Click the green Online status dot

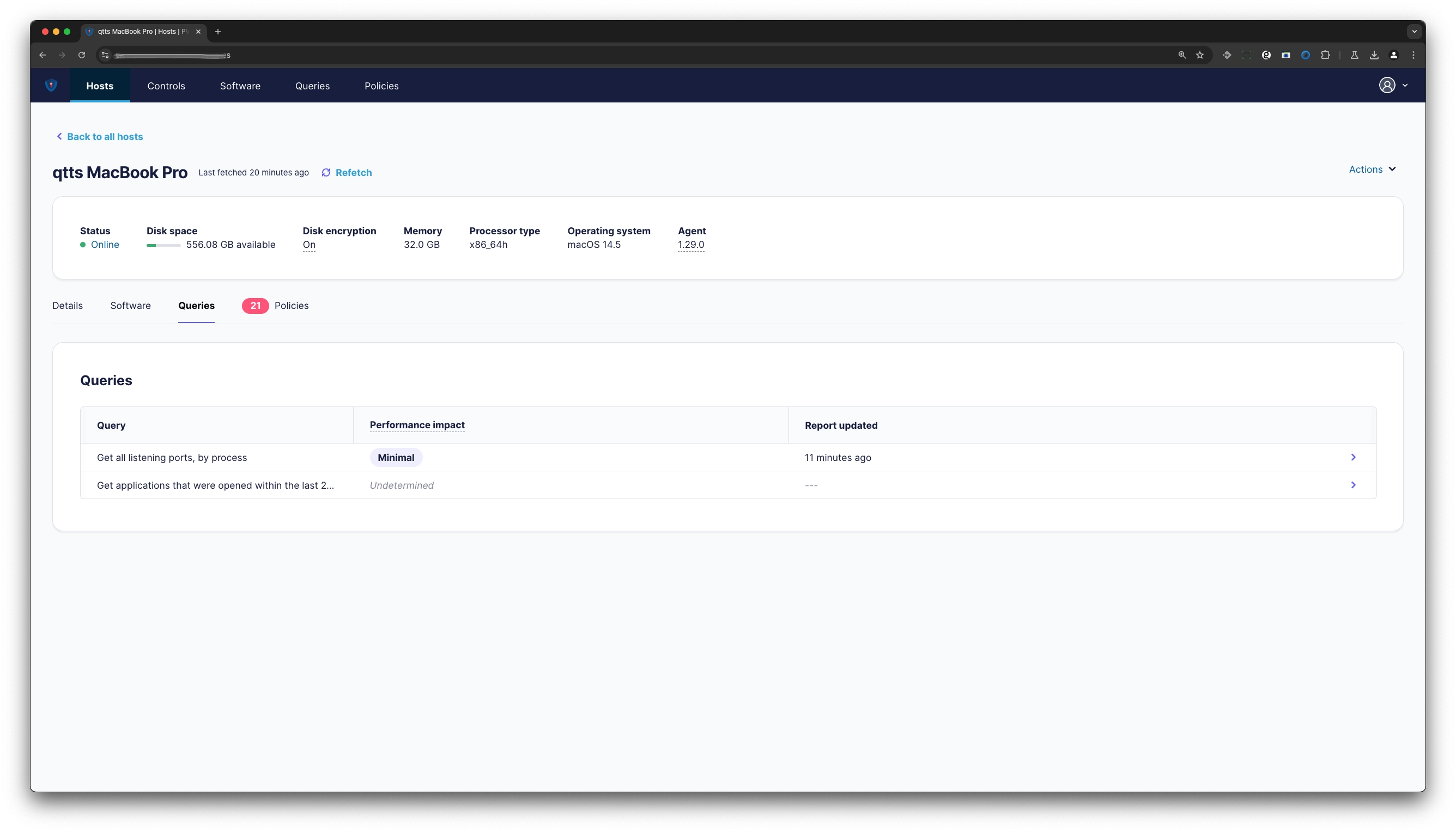coord(83,245)
